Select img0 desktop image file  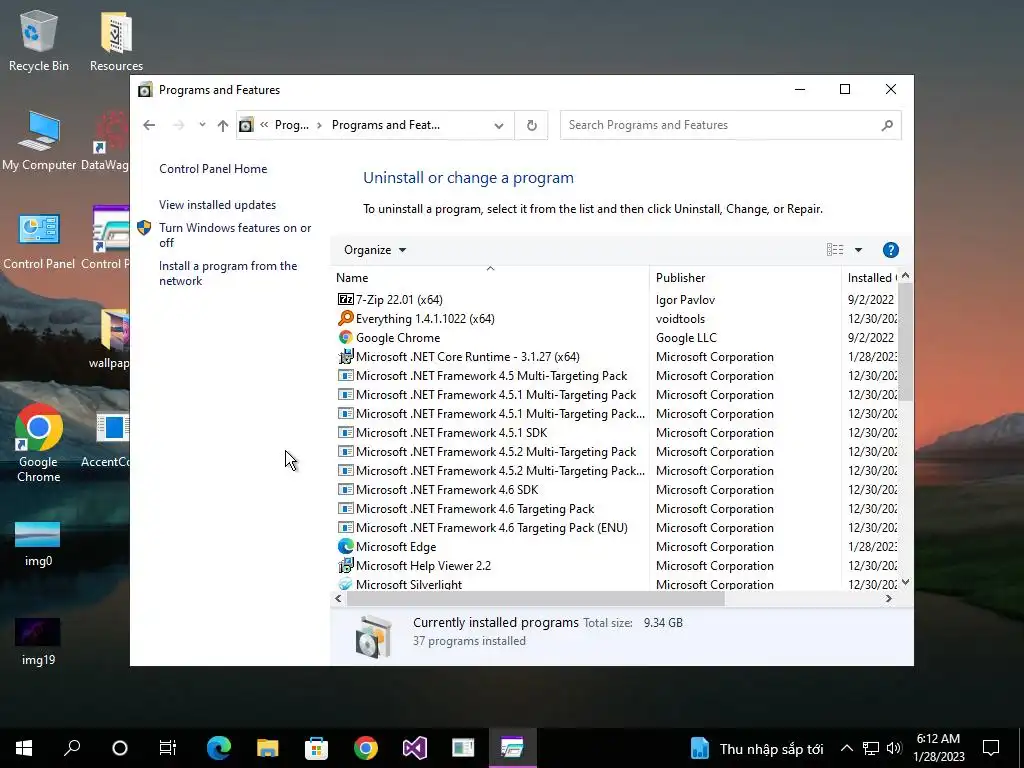point(38,543)
